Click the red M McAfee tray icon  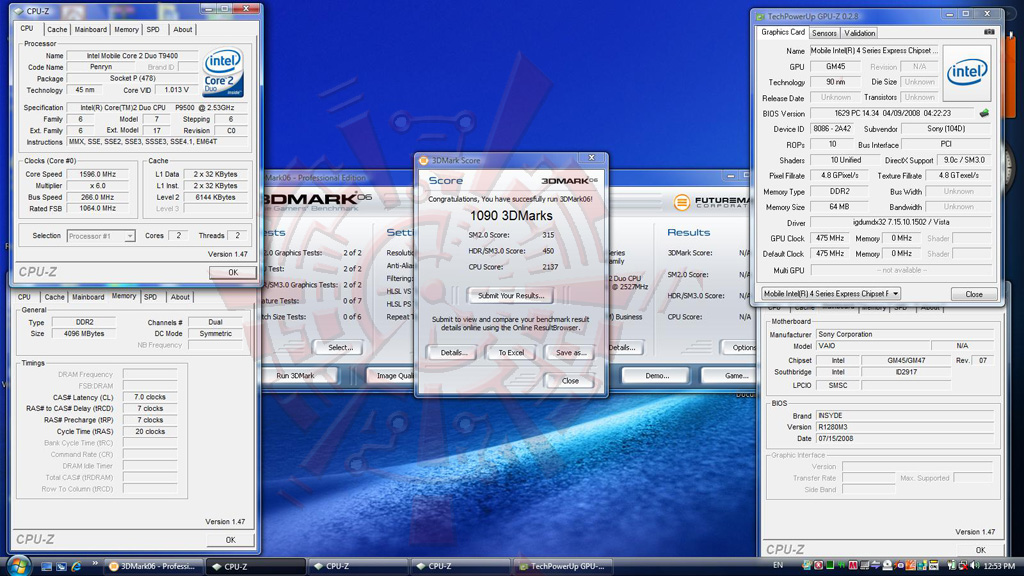coord(853,566)
